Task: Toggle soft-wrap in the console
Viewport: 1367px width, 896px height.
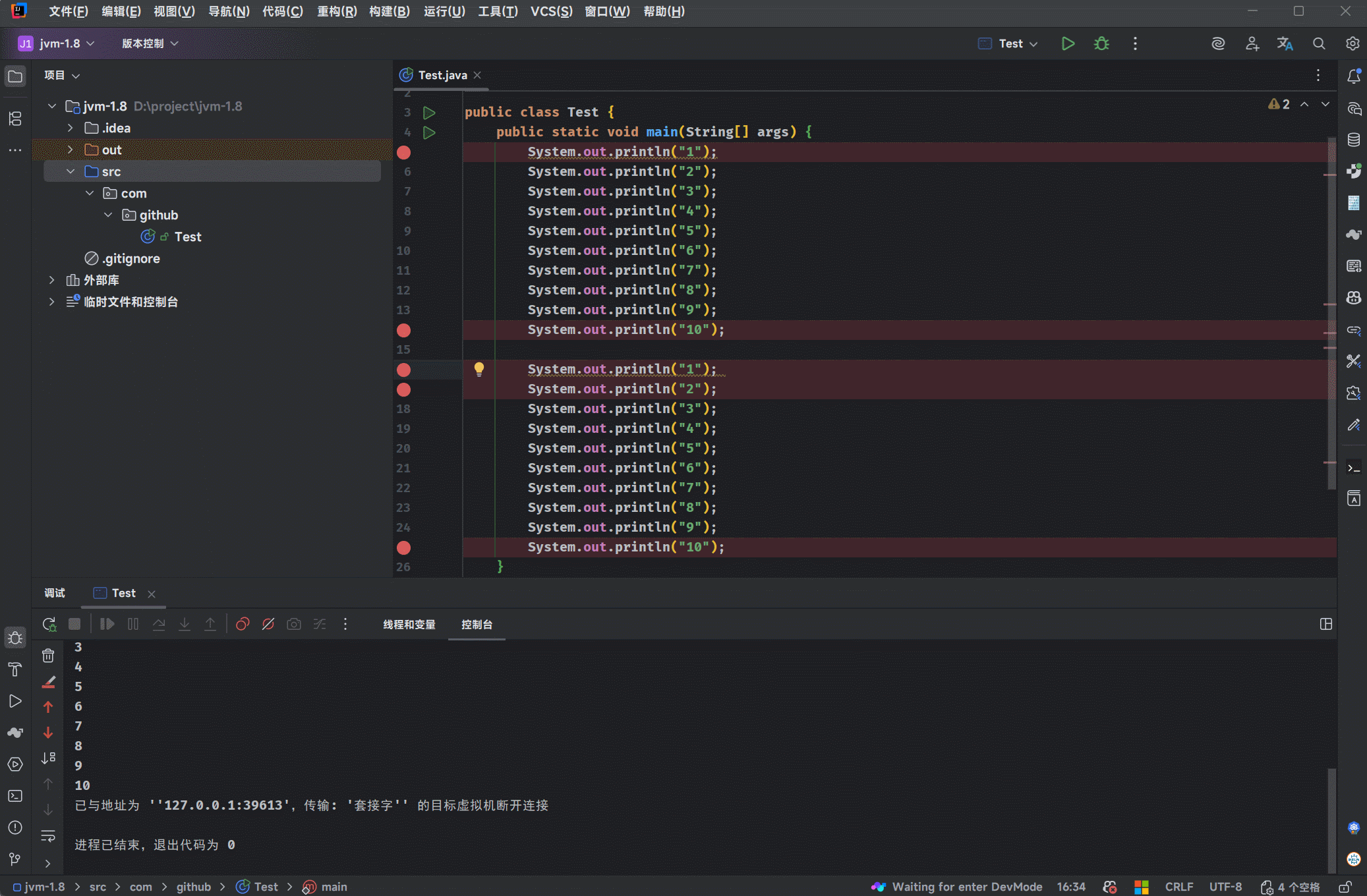Action: [x=48, y=836]
